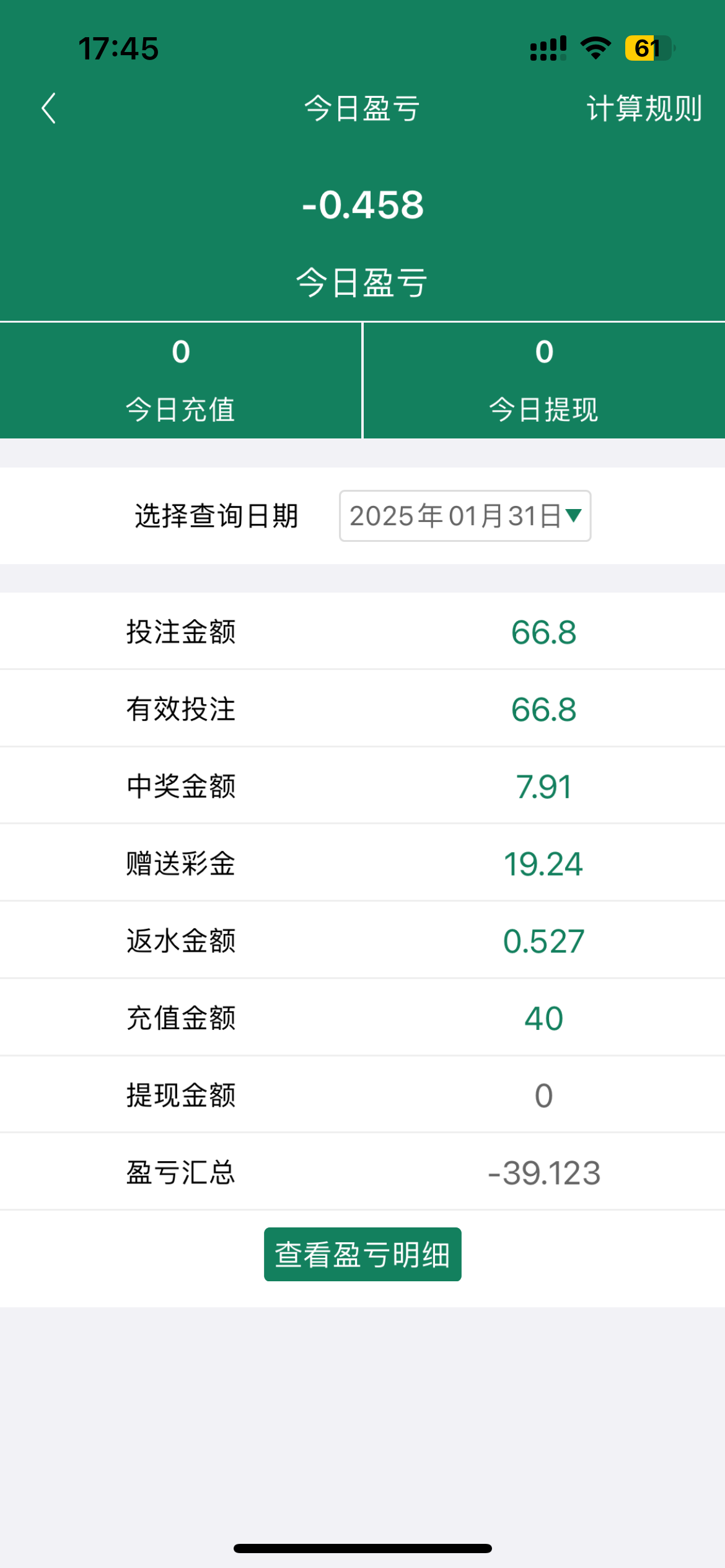Tap the cellular signal icon
This screenshot has height=1568, width=725.
[x=548, y=48]
